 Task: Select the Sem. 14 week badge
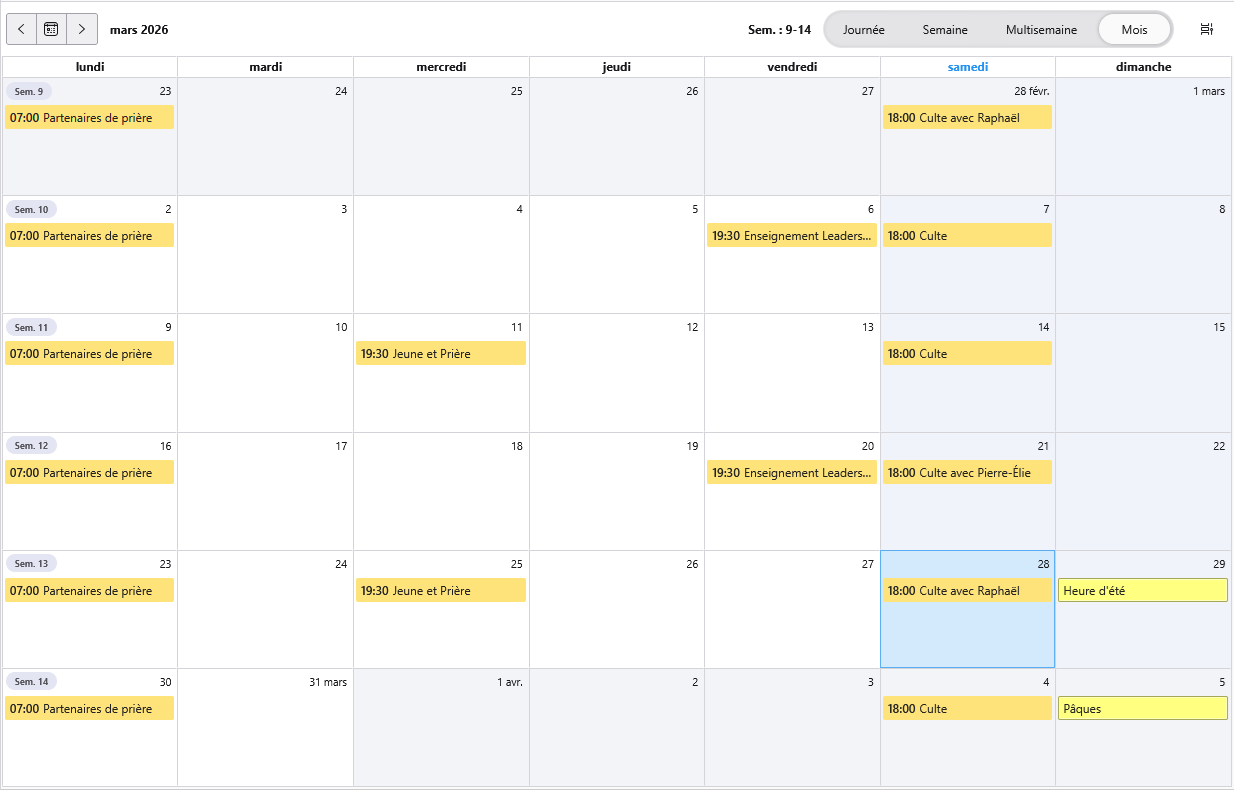point(30,682)
